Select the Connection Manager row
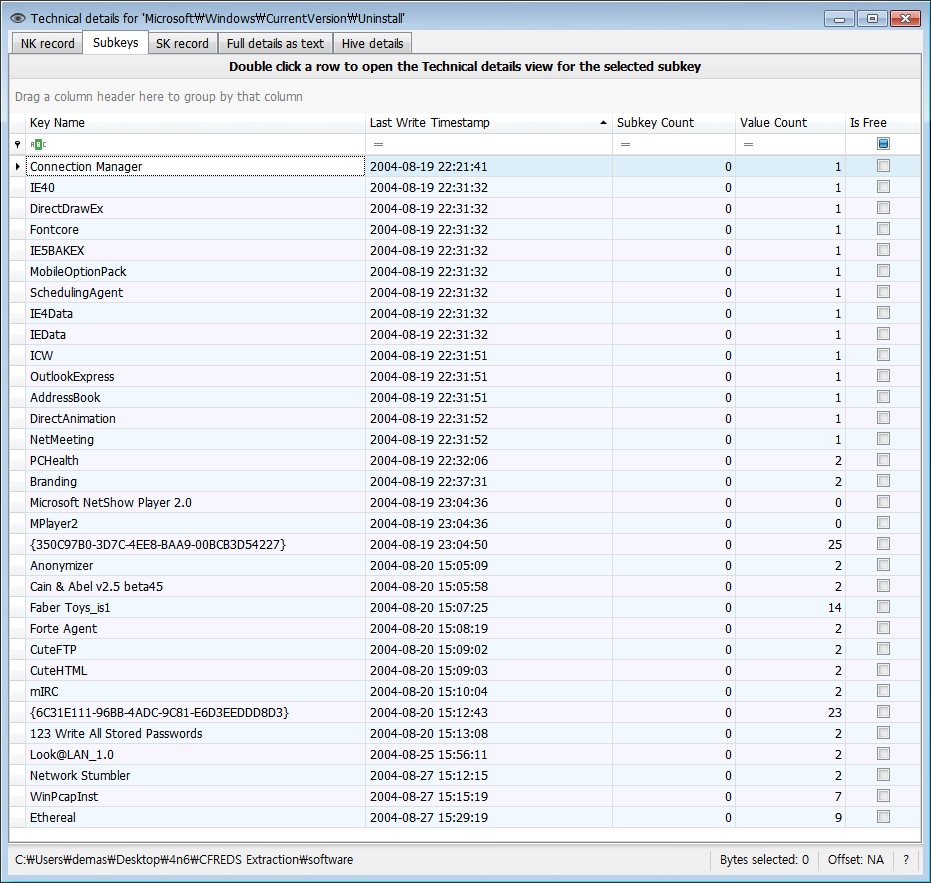Image resolution: width=931 pixels, height=883 pixels. tap(465, 167)
